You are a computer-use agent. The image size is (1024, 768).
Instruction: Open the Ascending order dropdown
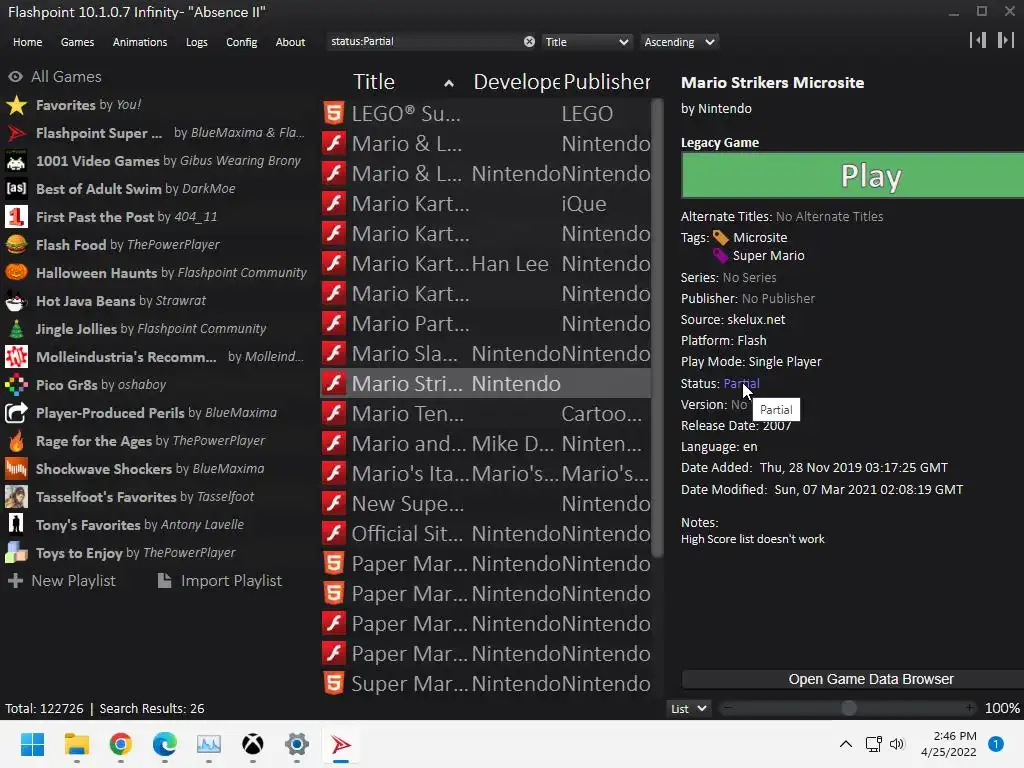(679, 42)
